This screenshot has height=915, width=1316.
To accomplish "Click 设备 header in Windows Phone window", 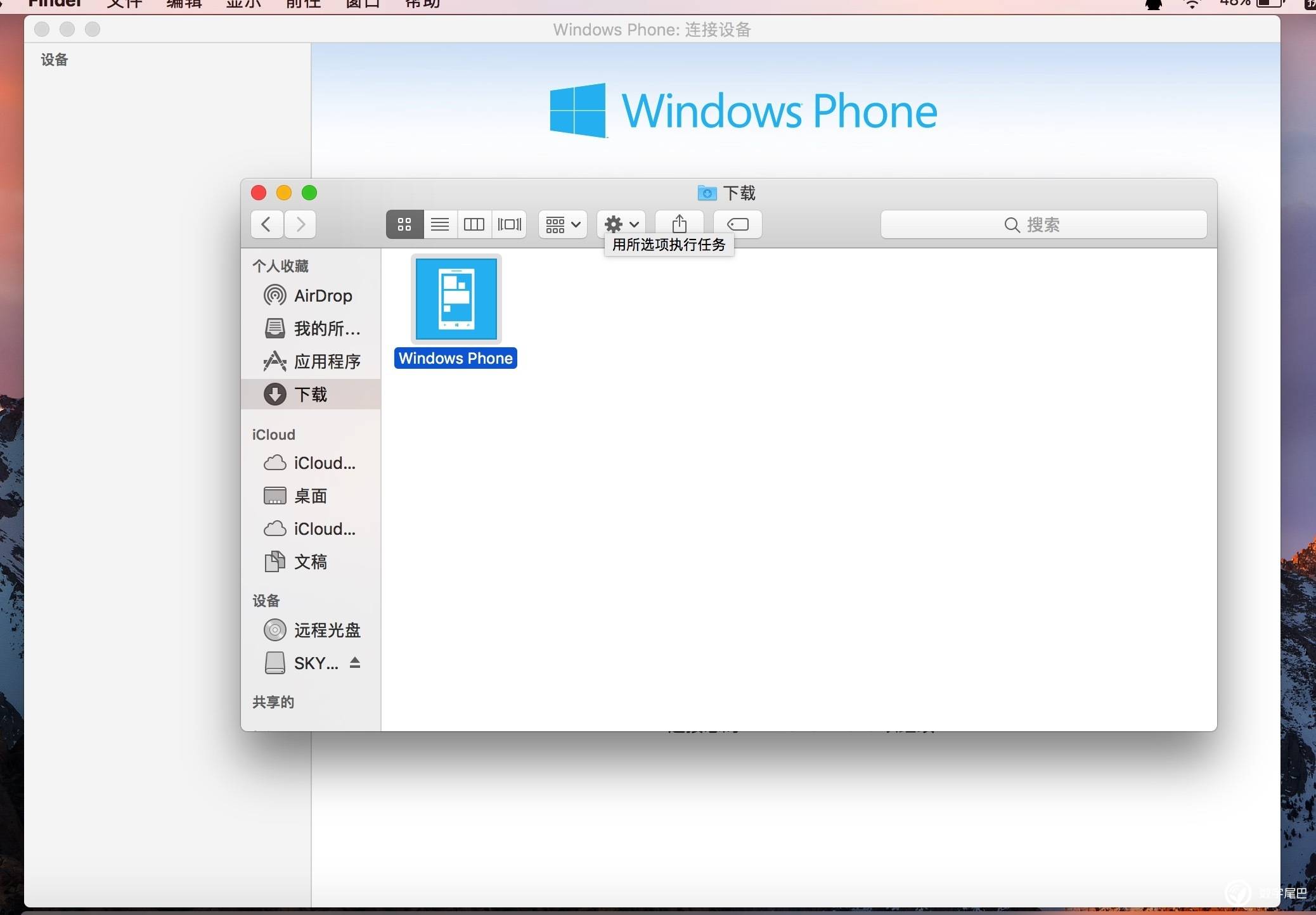I will 55,60.
